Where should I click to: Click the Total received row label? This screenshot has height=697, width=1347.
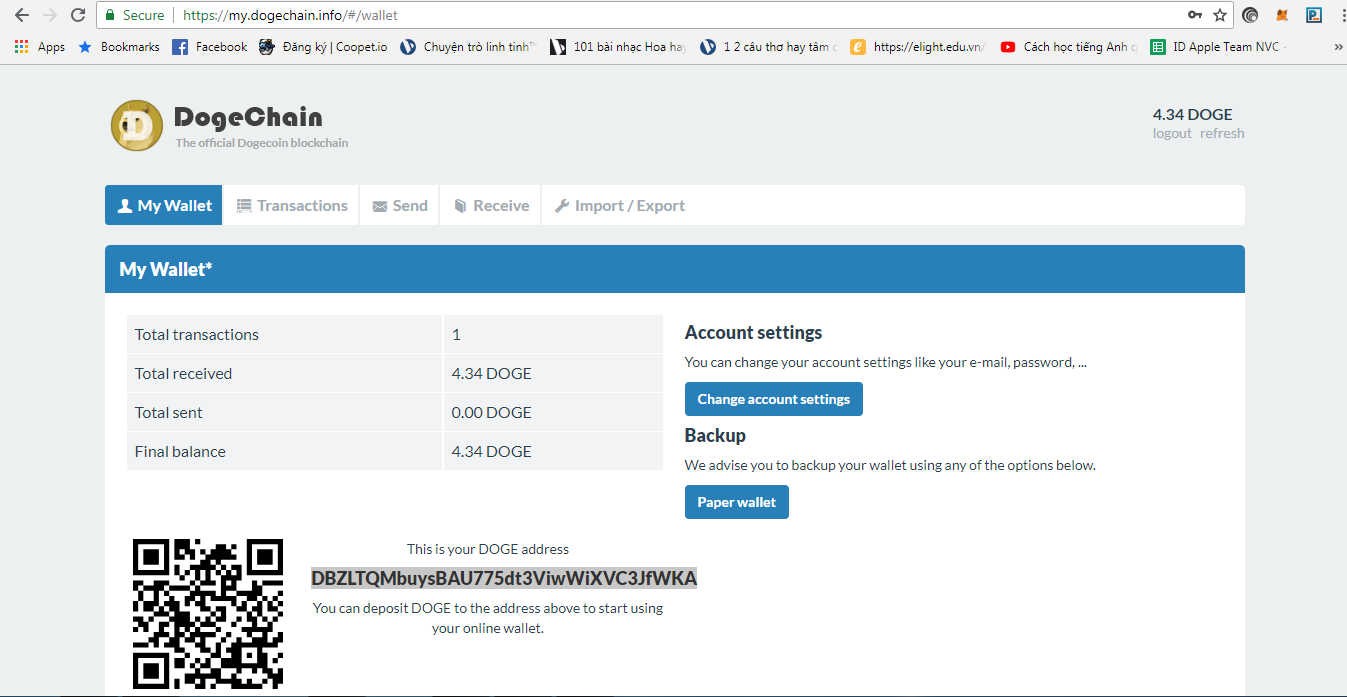[x=183, y=374]
